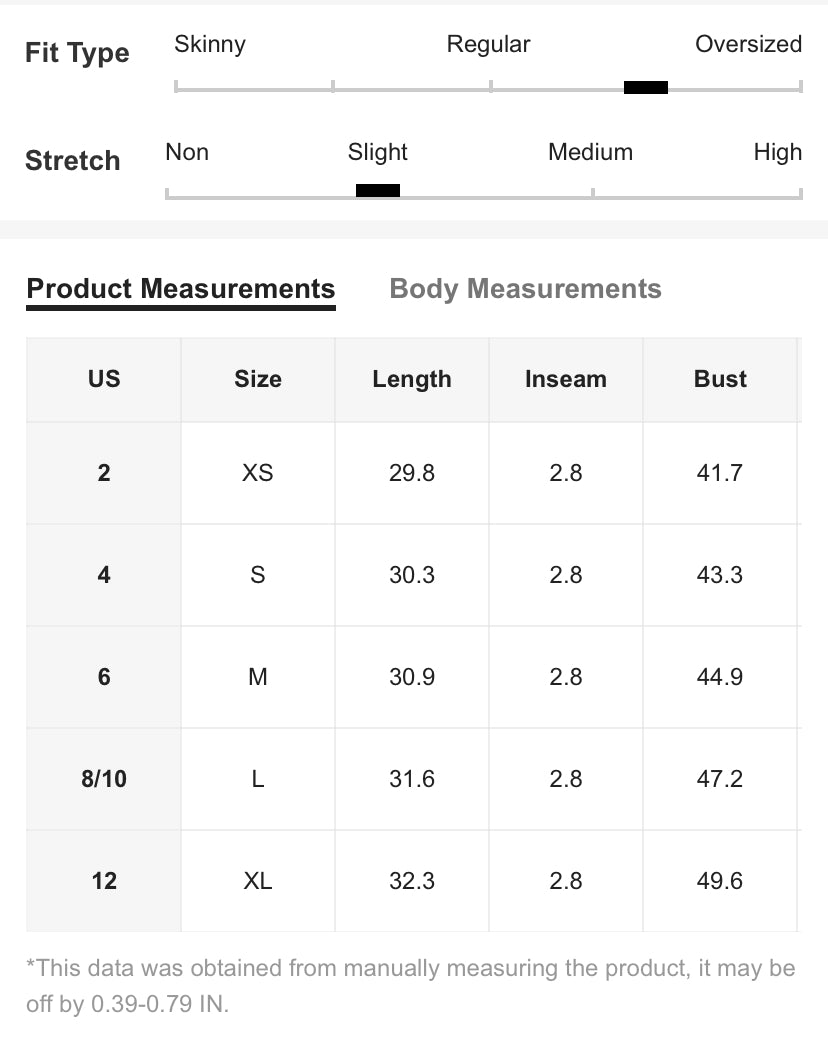Click the bust value 49.6

coord(720,881)
